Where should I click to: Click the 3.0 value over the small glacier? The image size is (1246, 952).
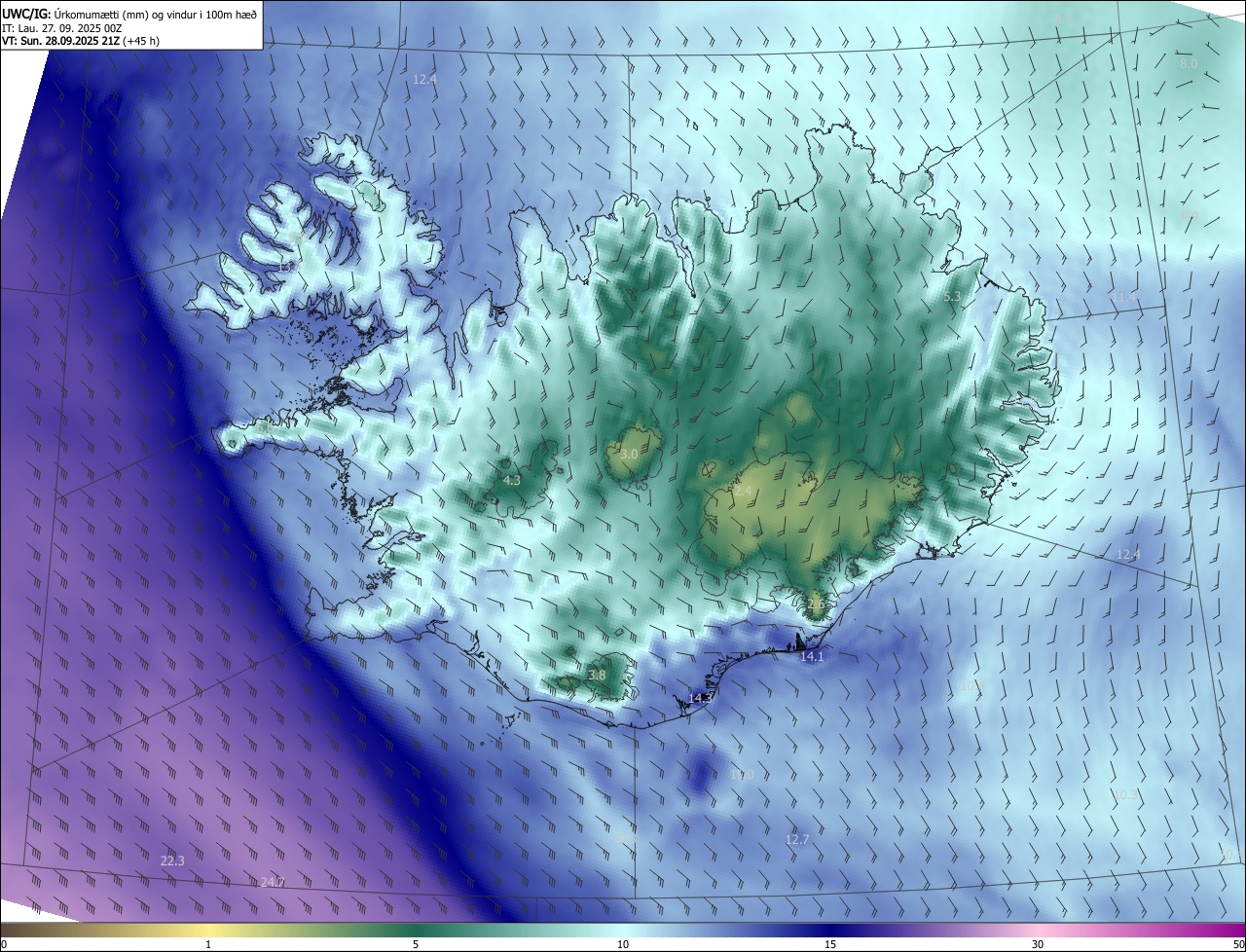pos(629,455)
